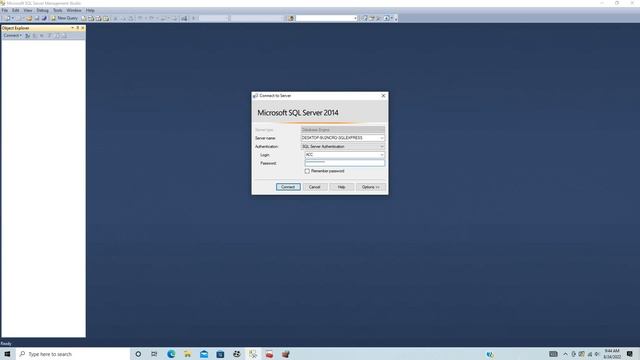The height and width of the screenshot is (360, 640).
Task: Open the Help menu in menu bar
Action: [x=90, y=10]
